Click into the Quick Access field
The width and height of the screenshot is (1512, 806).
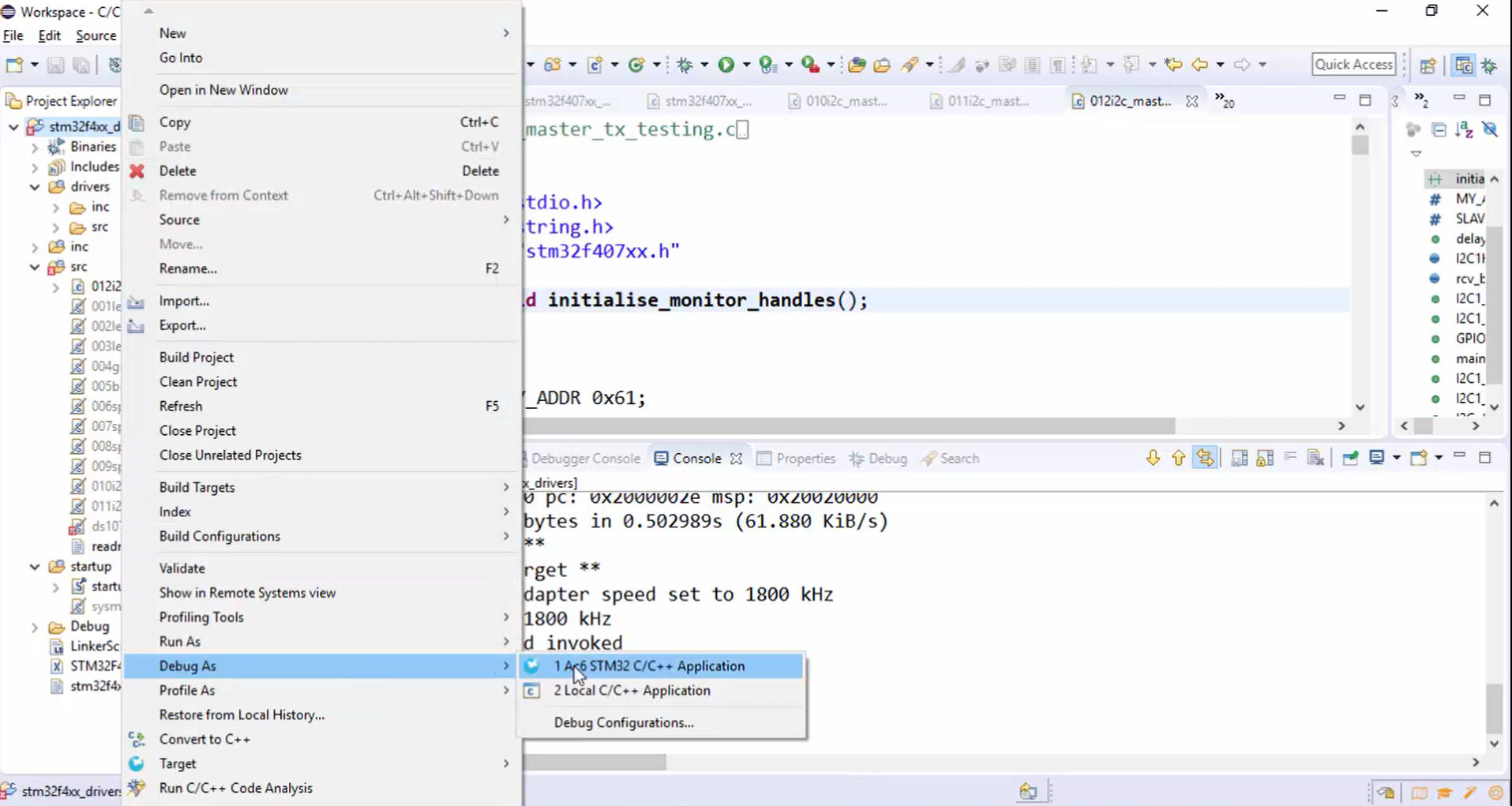pyautogui.click(x=1353, y=65)
